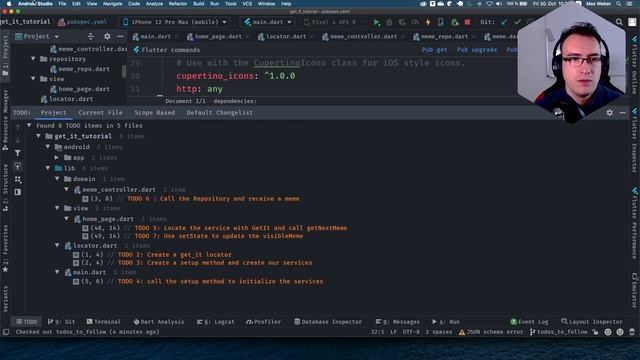
Task: Expand the app folder in TODO tree
Action: pos(57,157)
